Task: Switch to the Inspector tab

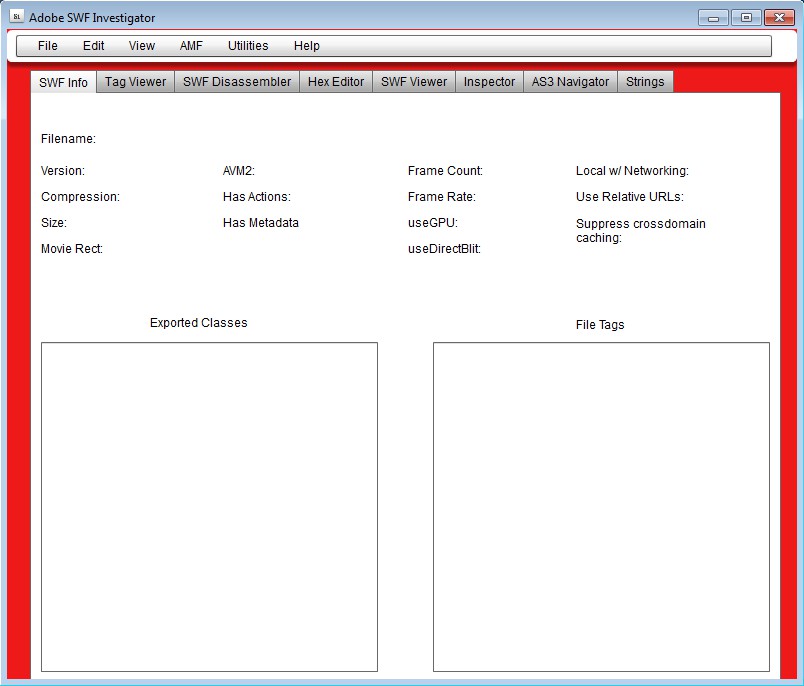Action: [x=489, y=82]
